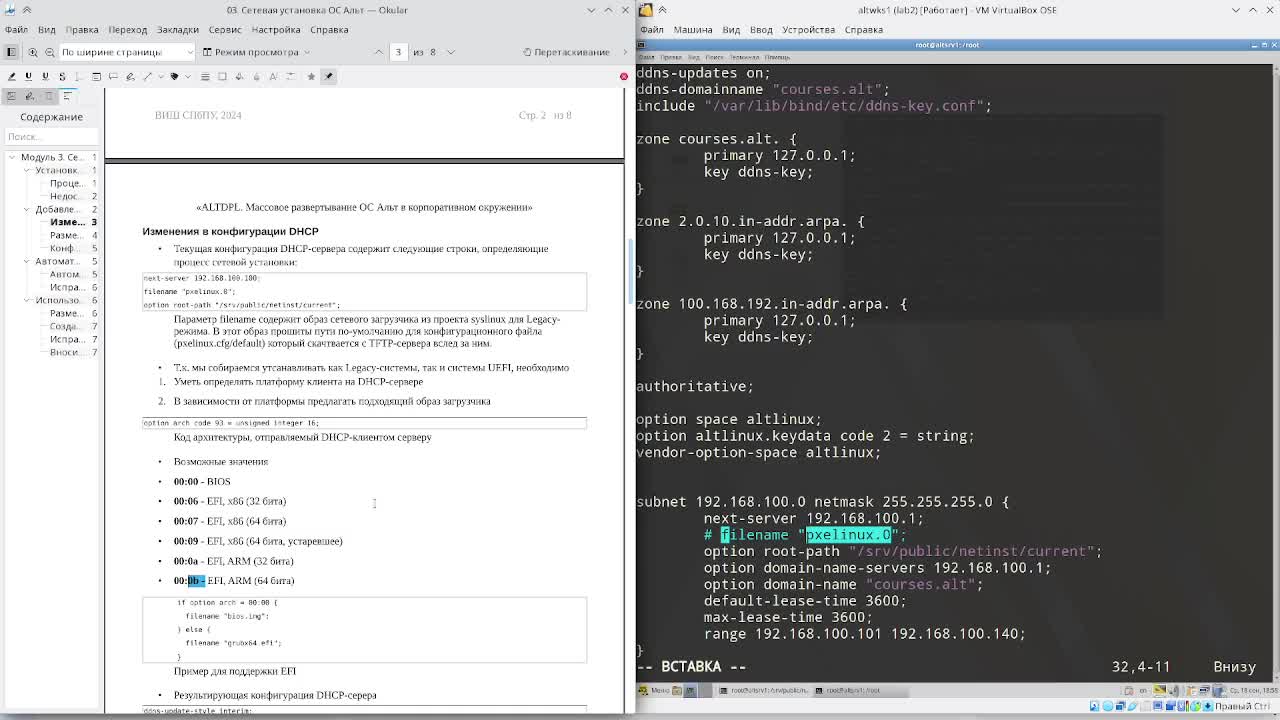Switch sidebar to thumbnails view

pos(11,96)
